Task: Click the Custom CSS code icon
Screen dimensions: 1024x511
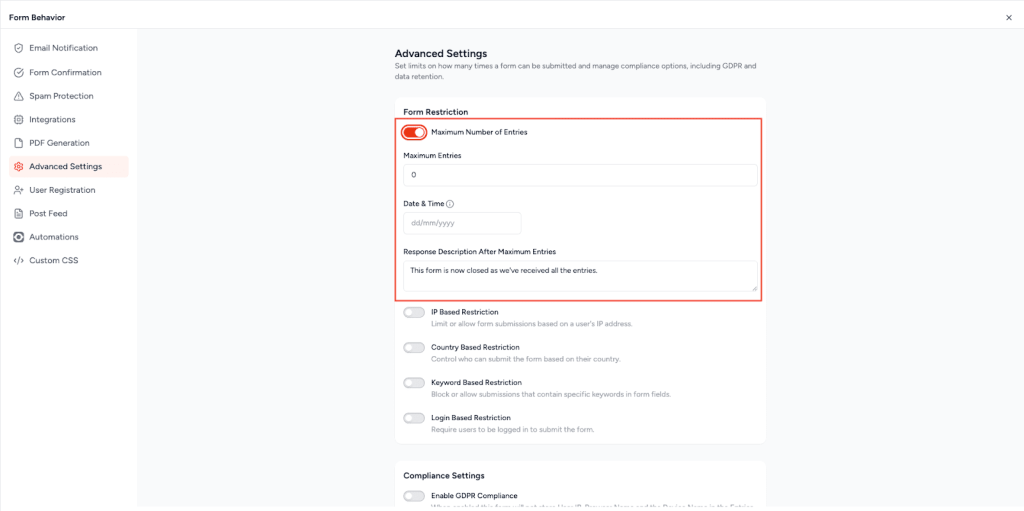Action: tap(18, 261)
